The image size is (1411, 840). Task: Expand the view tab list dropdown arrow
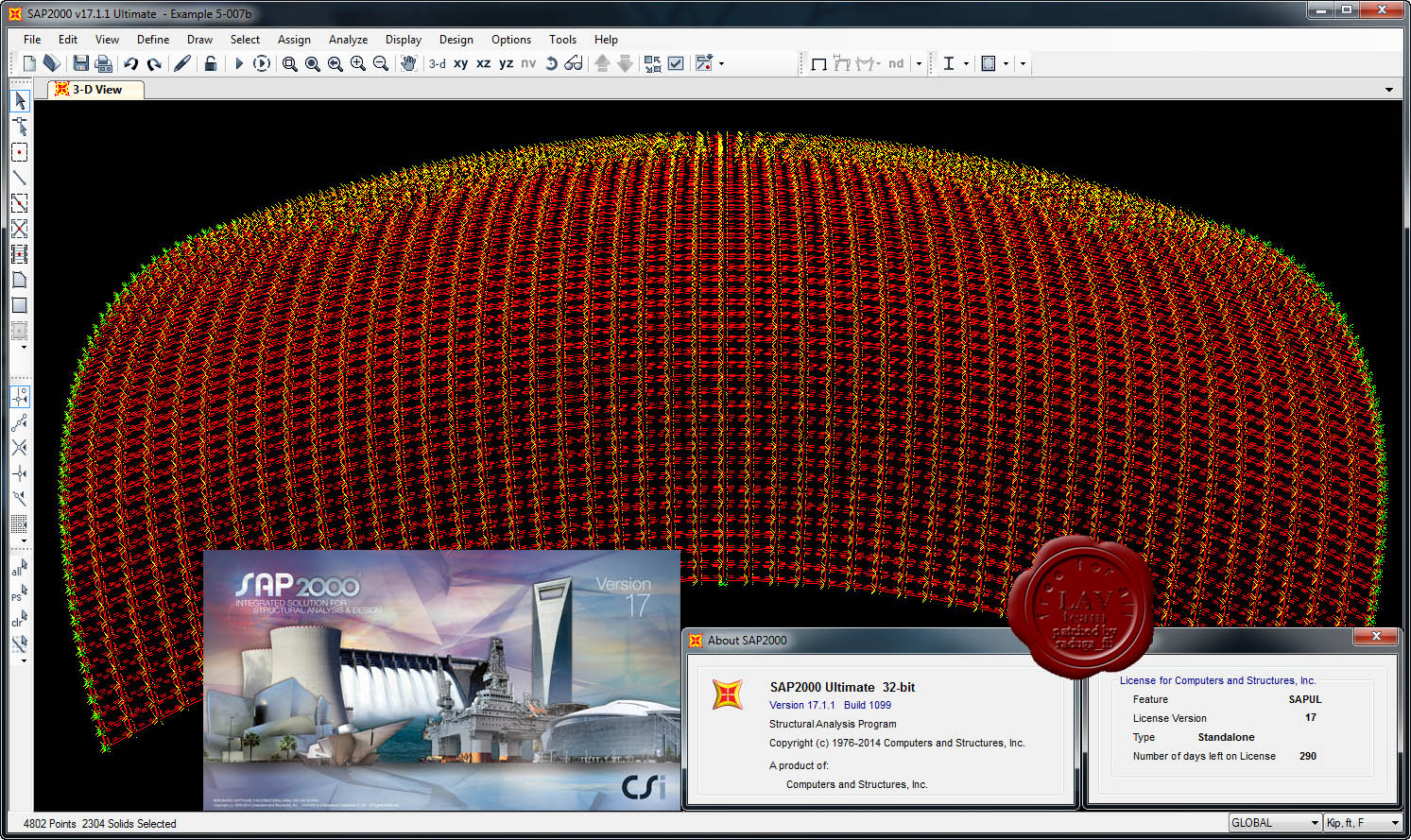pos(1389,90)
